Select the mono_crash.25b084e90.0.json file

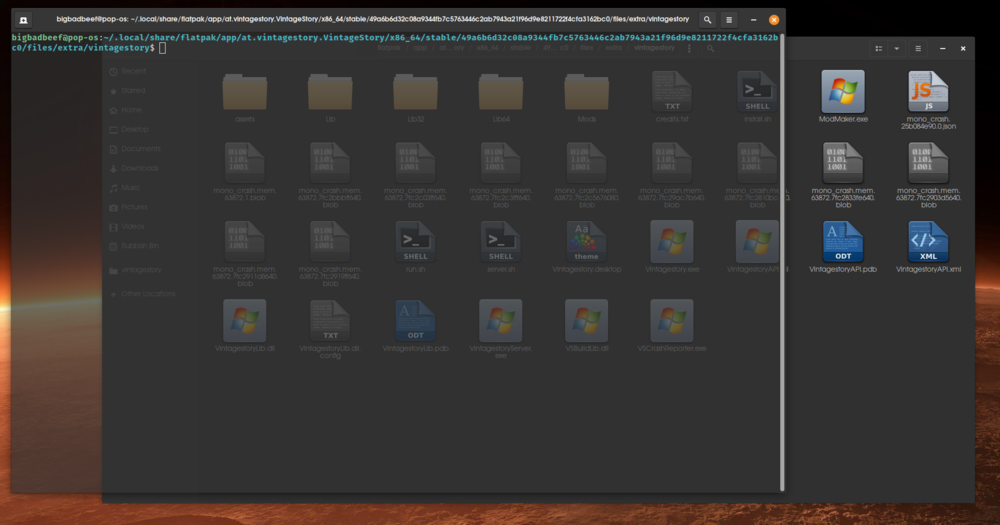tap(928, 92)
